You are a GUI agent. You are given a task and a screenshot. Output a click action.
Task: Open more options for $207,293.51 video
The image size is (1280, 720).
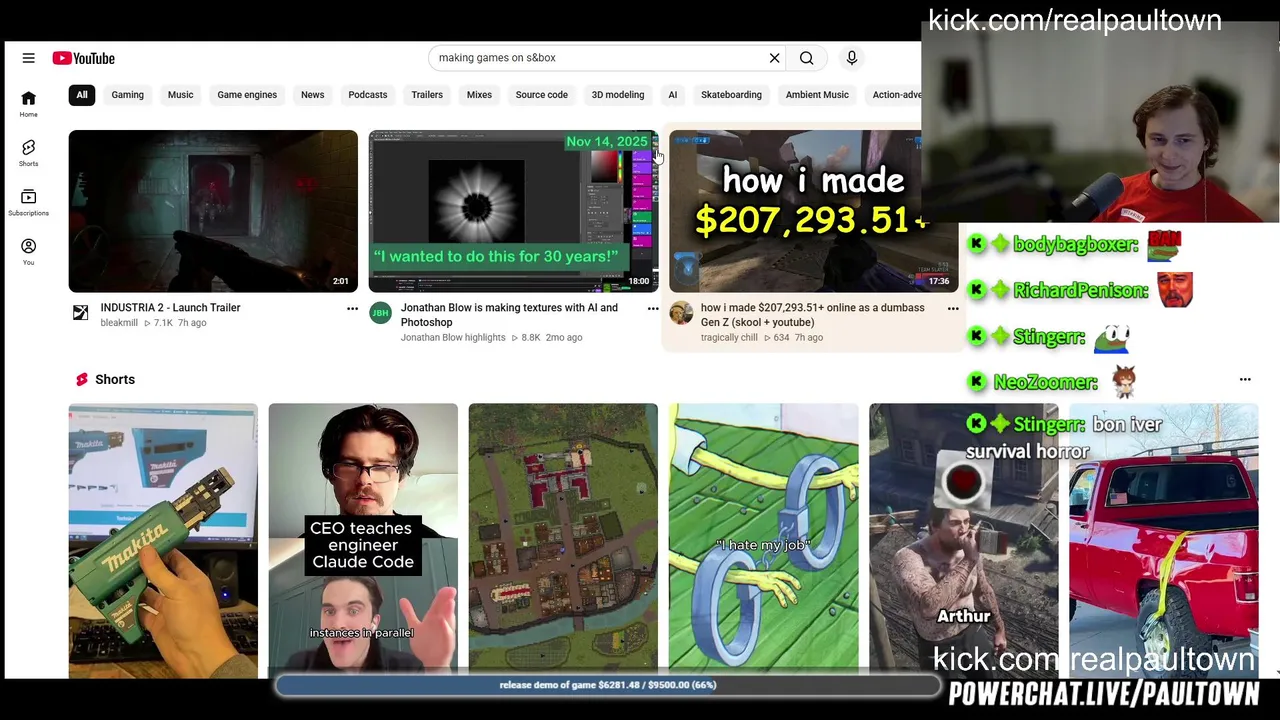(953, 309)
